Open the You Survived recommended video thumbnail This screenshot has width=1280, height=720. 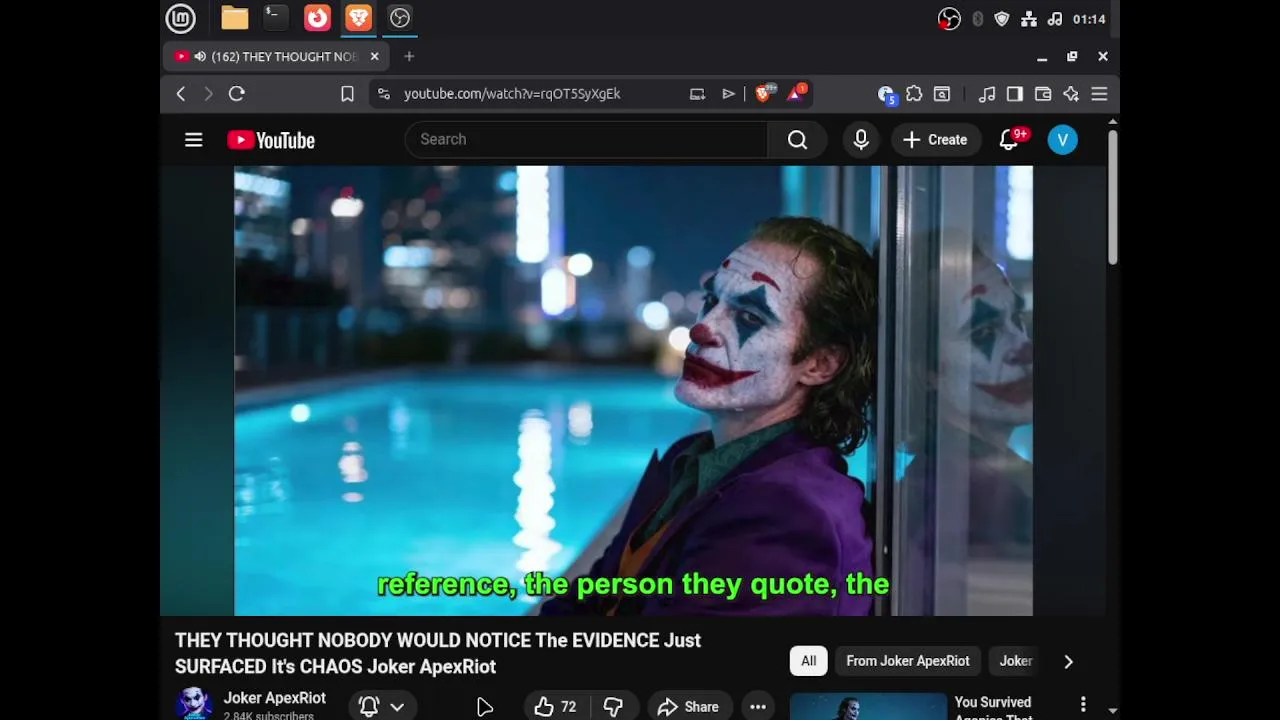pyautogui.click(x=868, y=706)
